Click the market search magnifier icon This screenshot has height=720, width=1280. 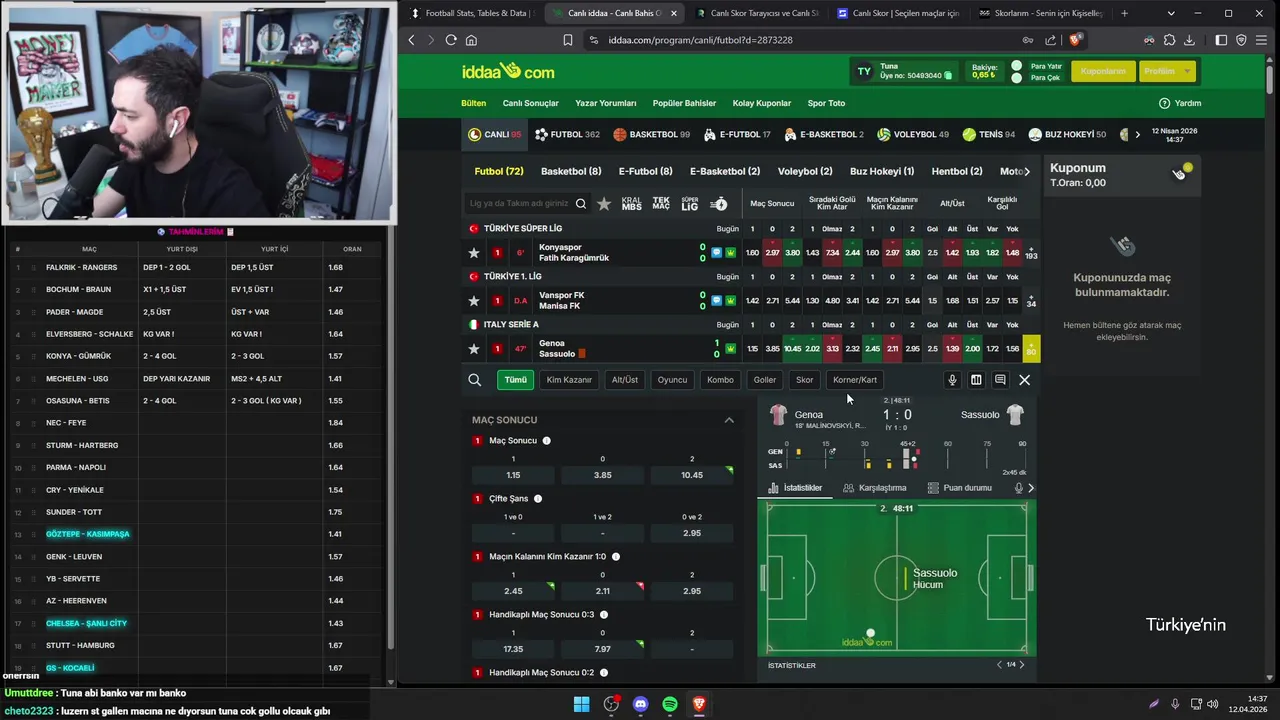[x=475, y=380]
